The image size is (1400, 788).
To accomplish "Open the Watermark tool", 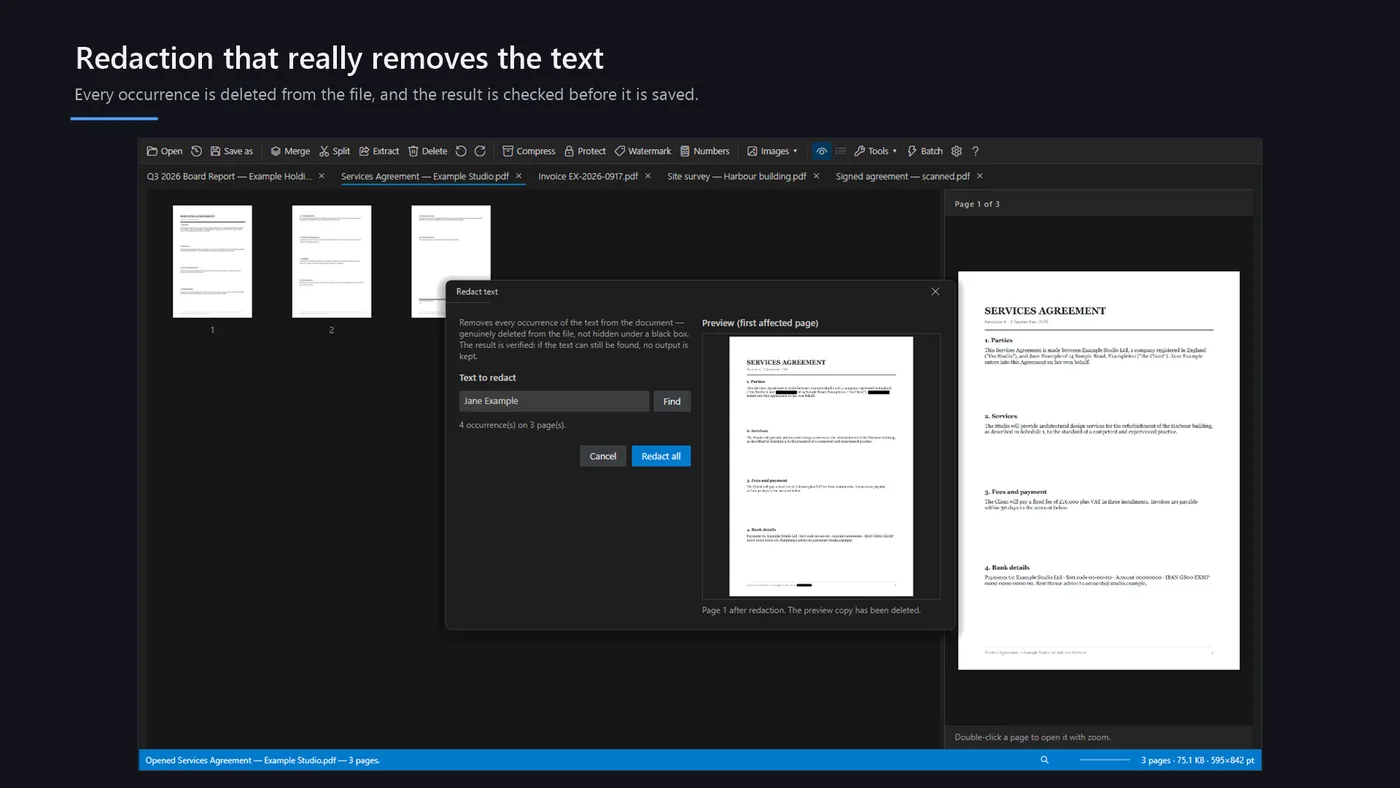I will pos(643,151).
